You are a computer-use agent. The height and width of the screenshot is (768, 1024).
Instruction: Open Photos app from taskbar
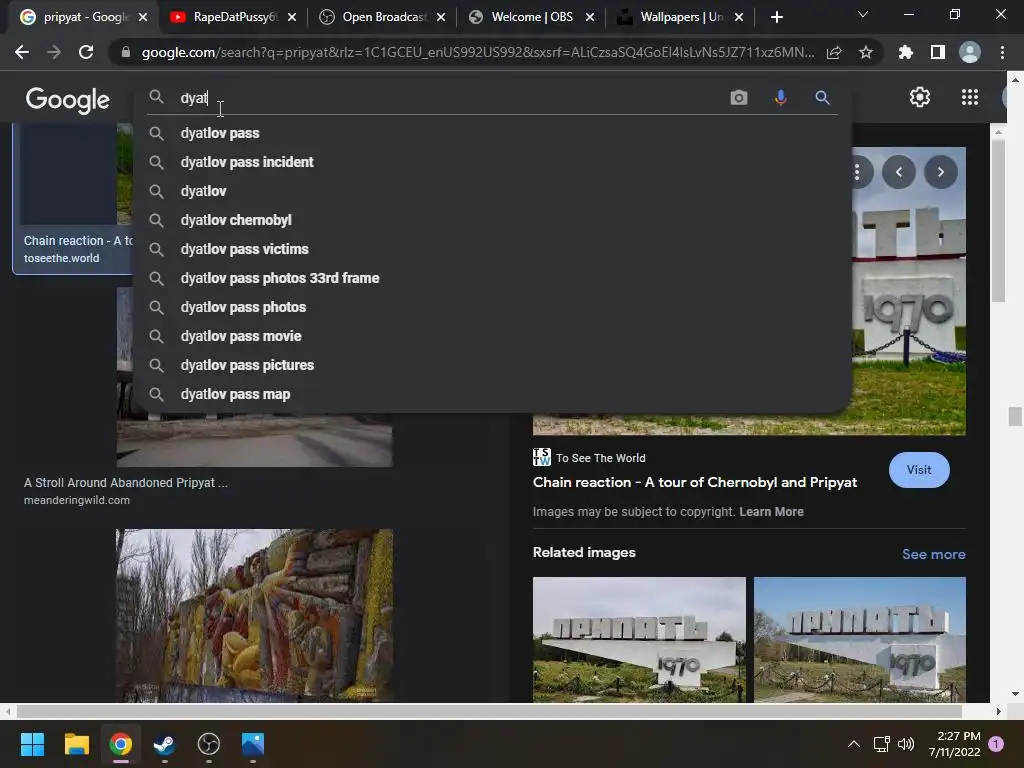pyautogui.click(x=253, y=744)
